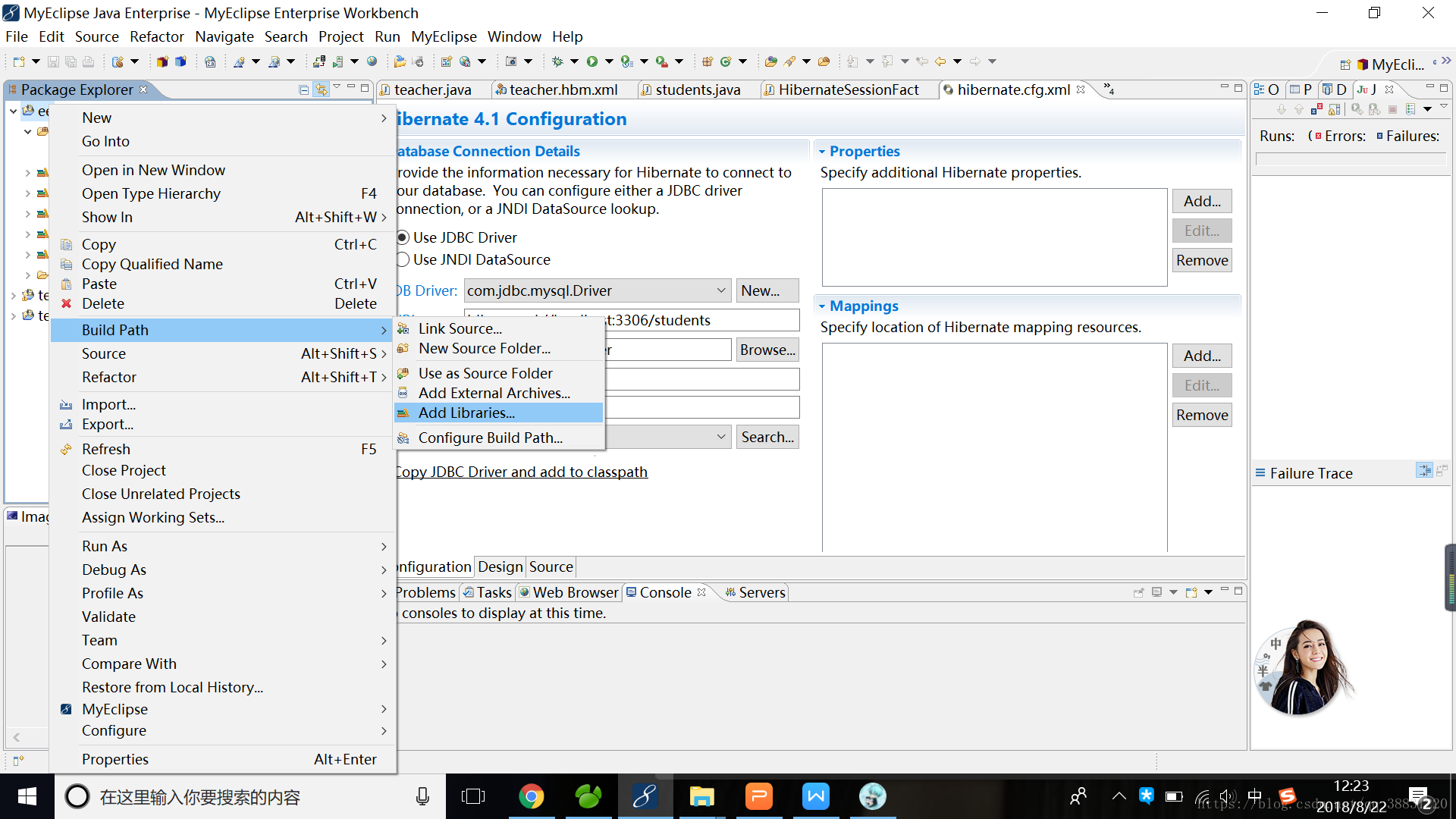
Task: Open the Windows Start menu
Action: [x=27, y=796]
